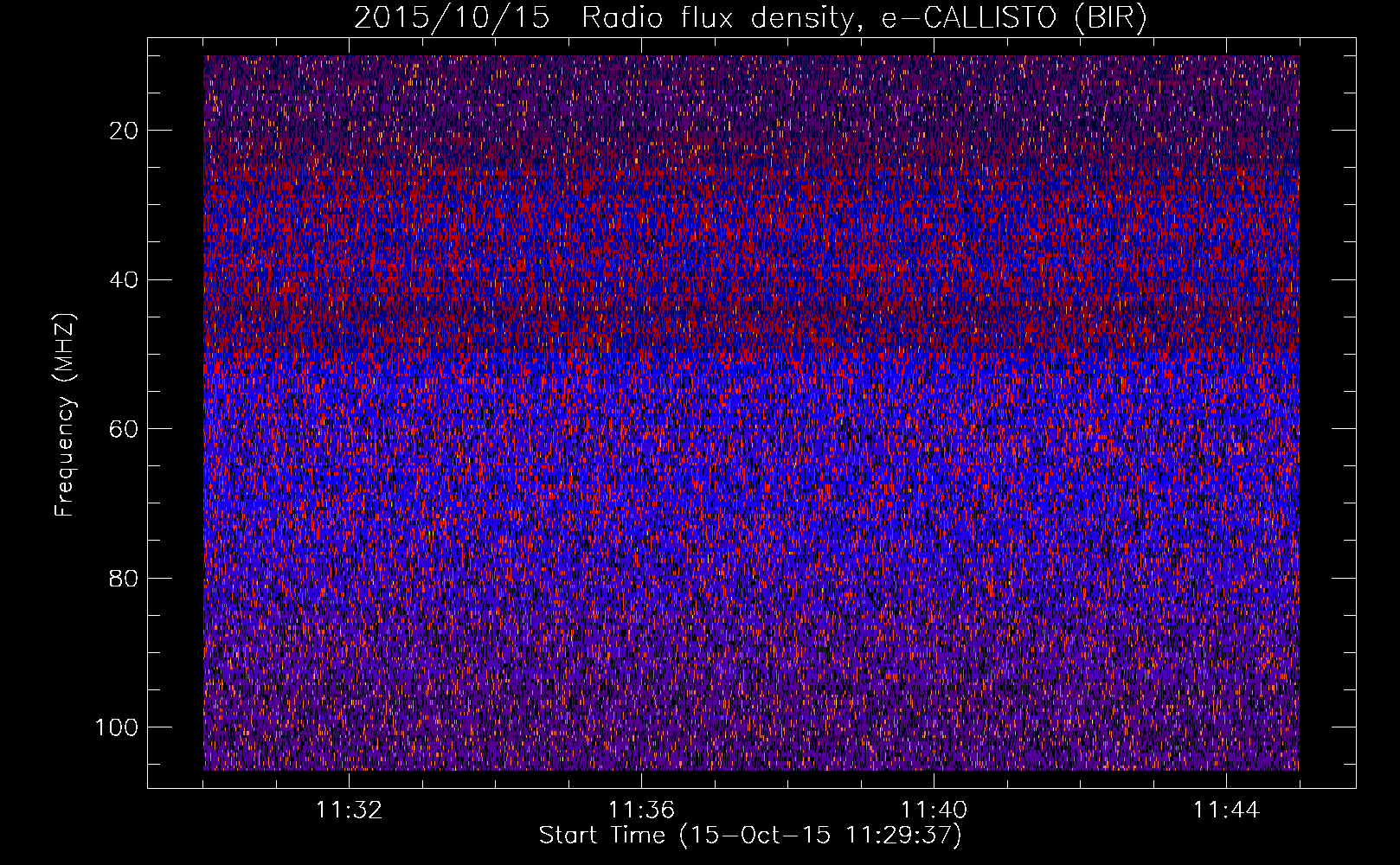
Task: Click the '100' frequency tick label
Action: point(117,727)
